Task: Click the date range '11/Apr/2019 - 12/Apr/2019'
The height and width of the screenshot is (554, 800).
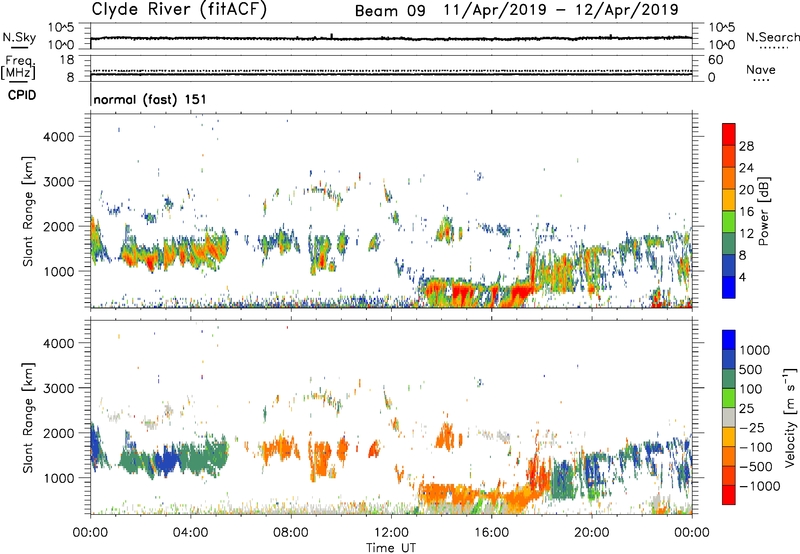Action: pyautogui.click(x=561, y=10)
